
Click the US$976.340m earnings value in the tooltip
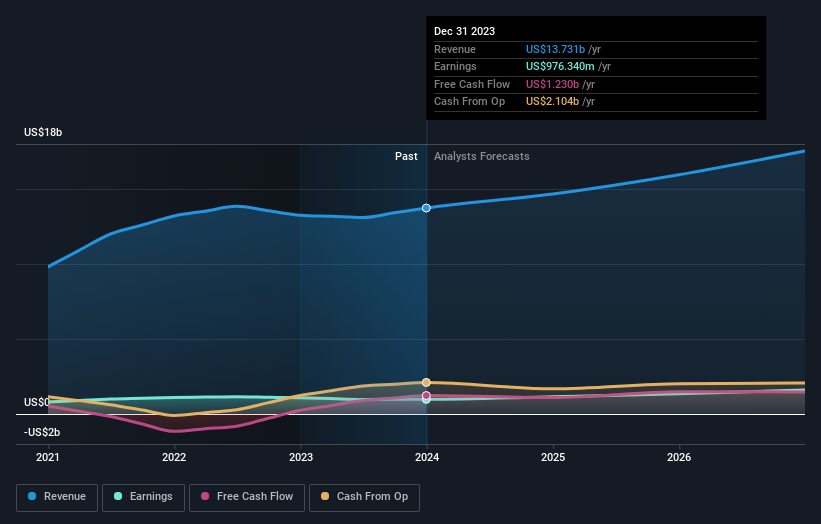point(564,67)
